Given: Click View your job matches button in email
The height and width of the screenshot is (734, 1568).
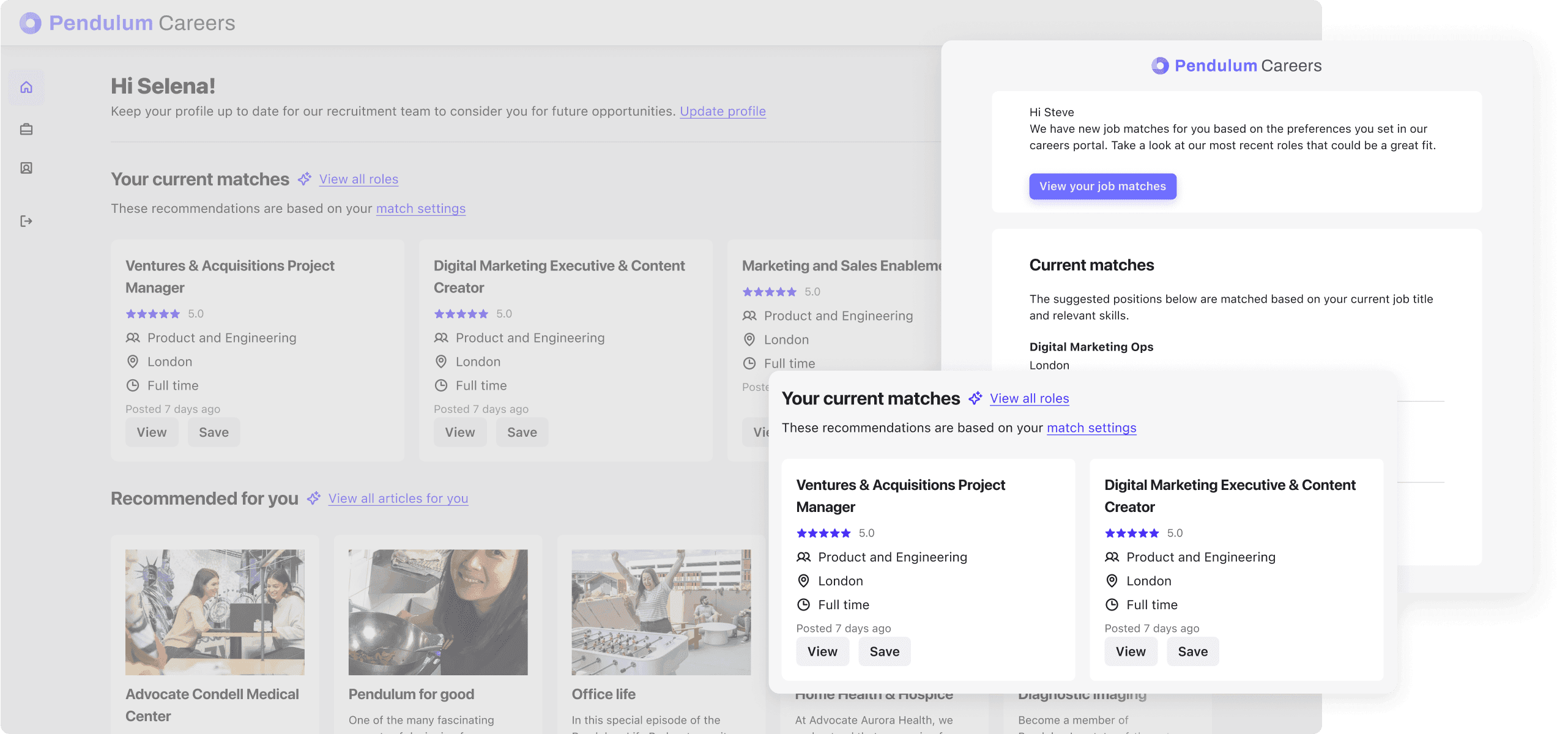Looking at the screenshot, I should [1102, 187].
